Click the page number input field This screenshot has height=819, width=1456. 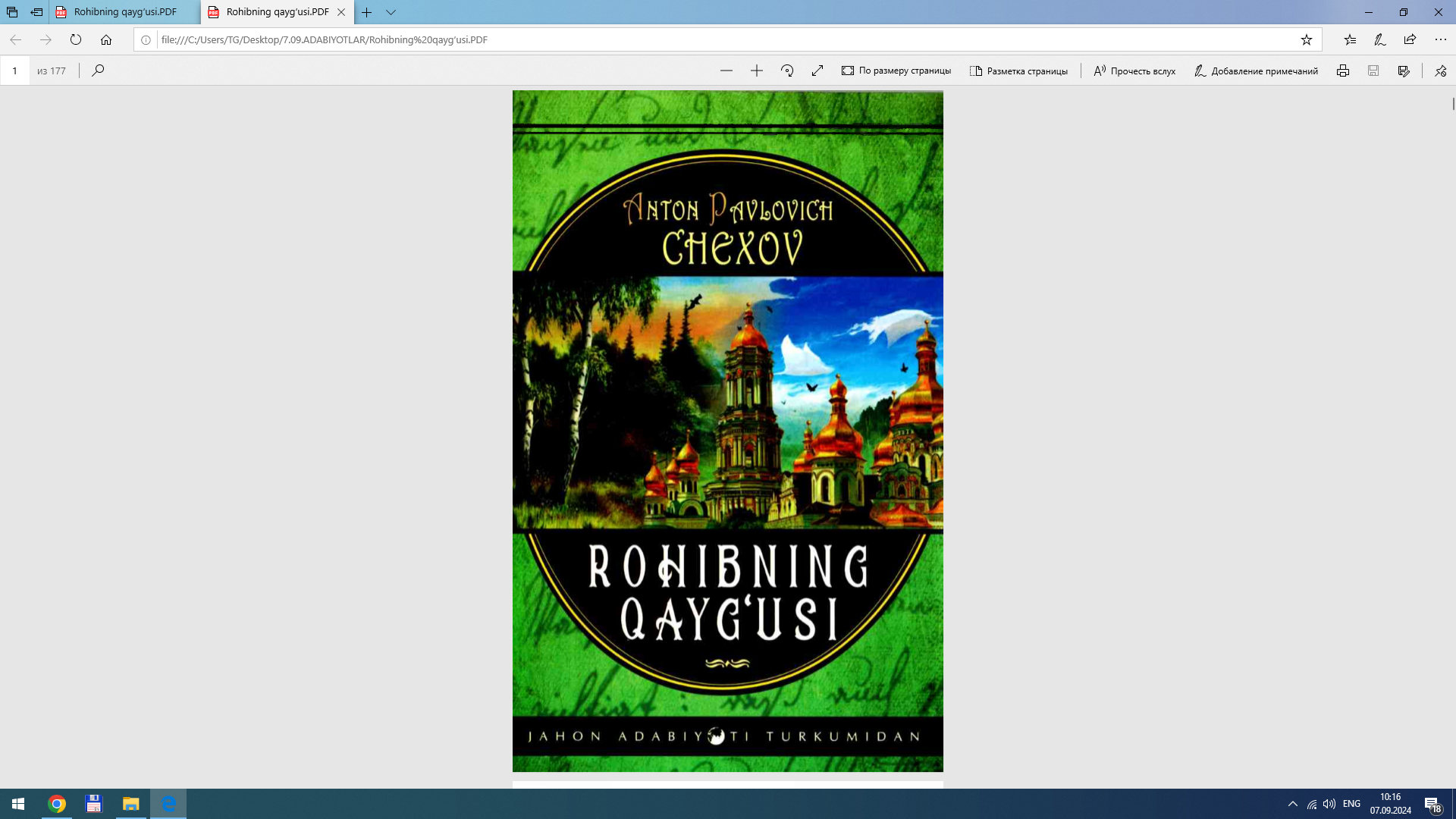click(15, 70)
